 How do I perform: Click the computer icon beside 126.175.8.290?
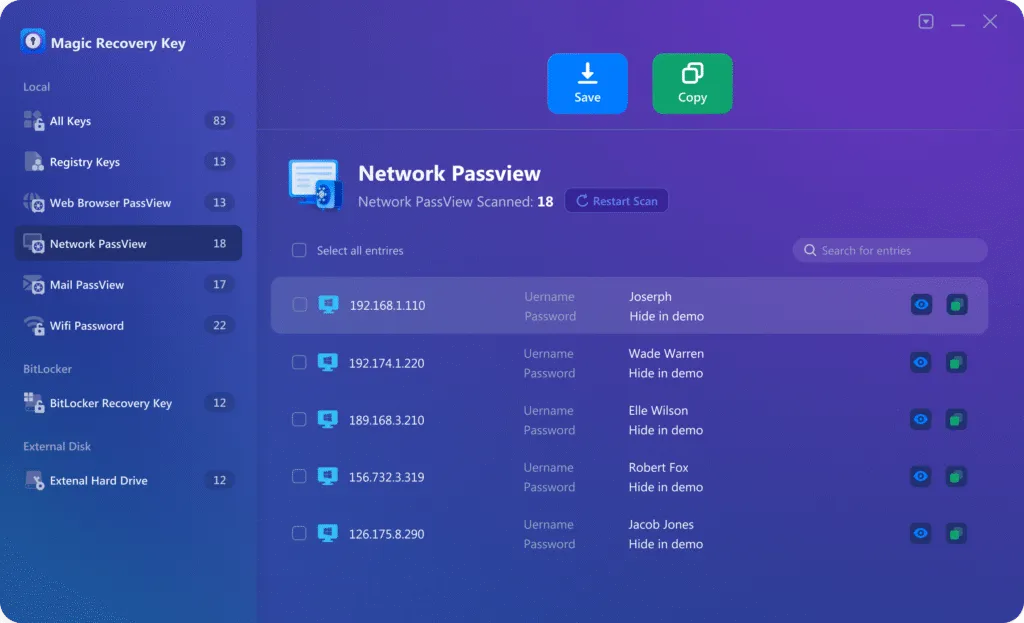[x=328, y=533]
